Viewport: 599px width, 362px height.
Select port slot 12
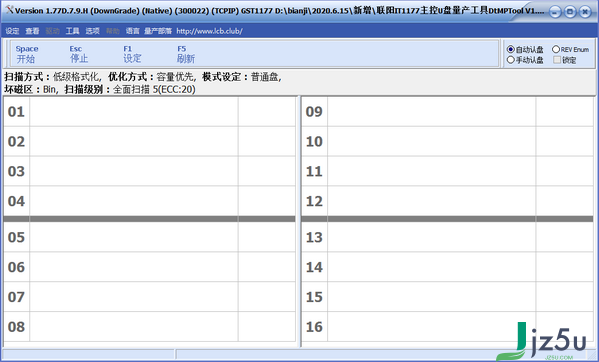[x=447, y=201]
